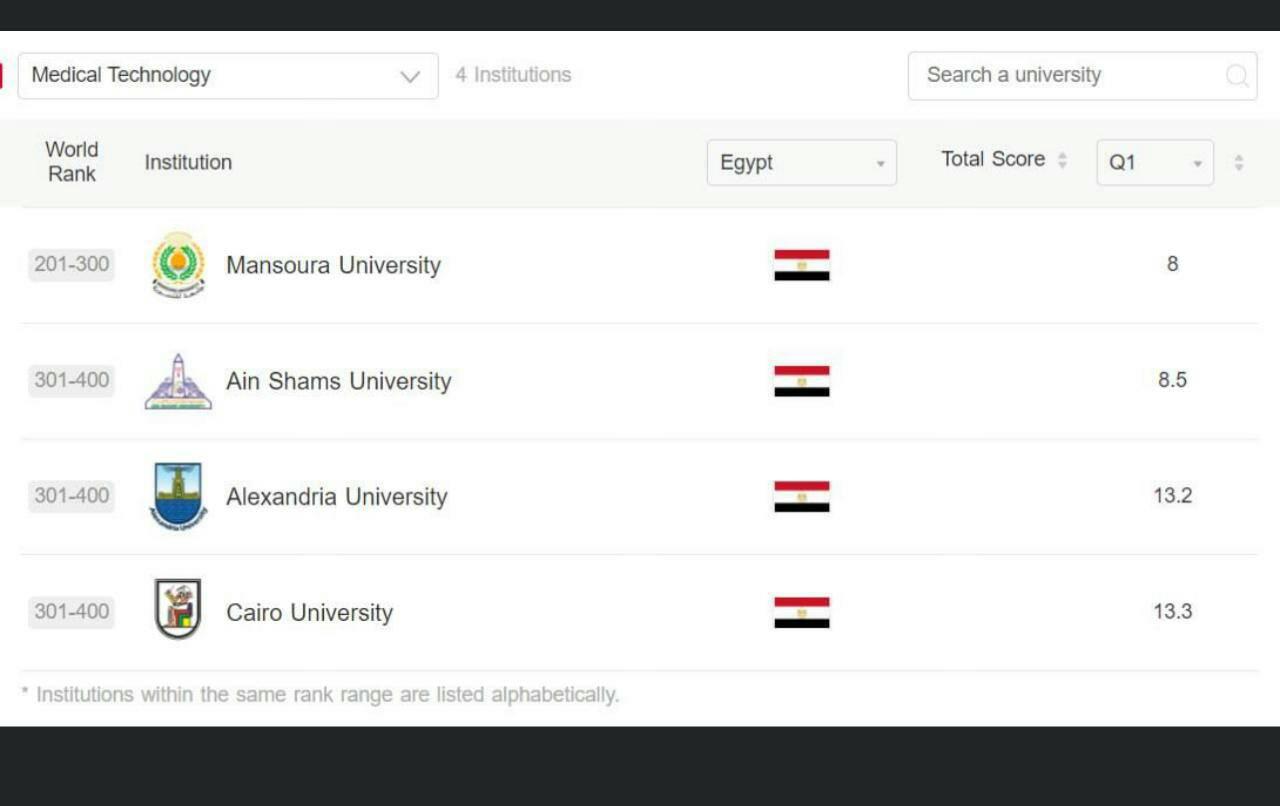Open the Egypt country filter dropdown
This screenshot has height=806, width=1280.
(801, 163)
